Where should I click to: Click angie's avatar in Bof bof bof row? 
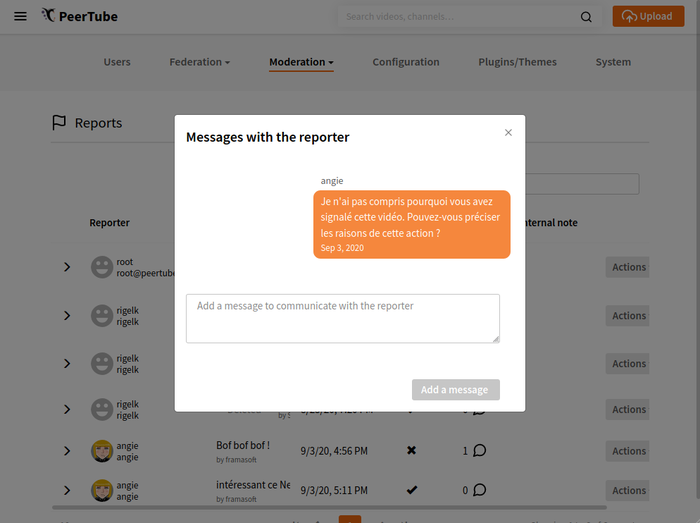[102, 451]
